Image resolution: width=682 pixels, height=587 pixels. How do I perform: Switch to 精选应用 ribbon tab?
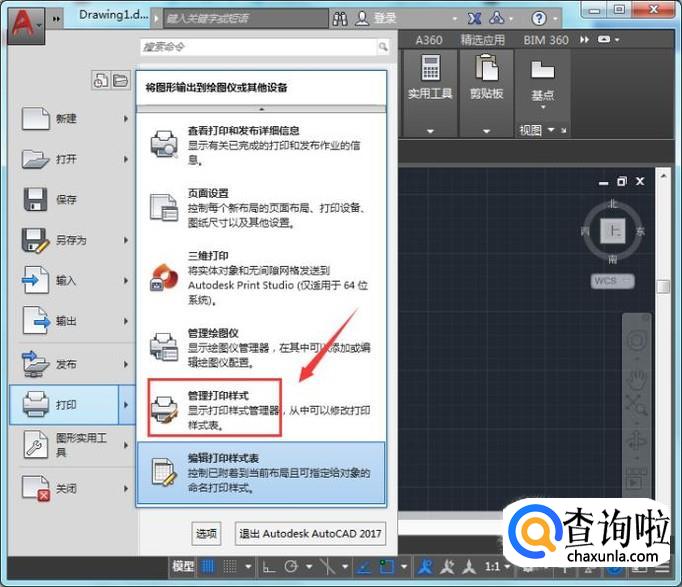(483, 40)
